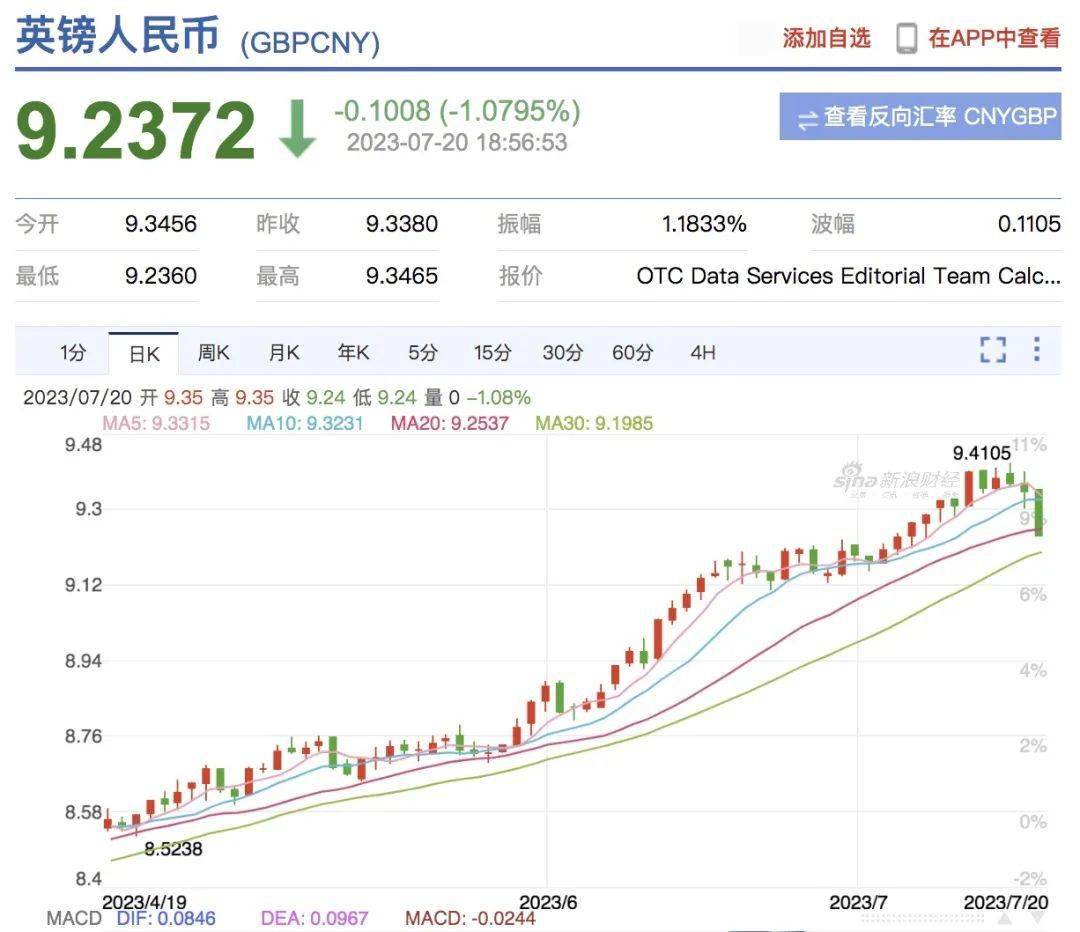Screen dimensions: 1080x932
Task: Open the three-dot chart options menu
Action: [1036, 349]
